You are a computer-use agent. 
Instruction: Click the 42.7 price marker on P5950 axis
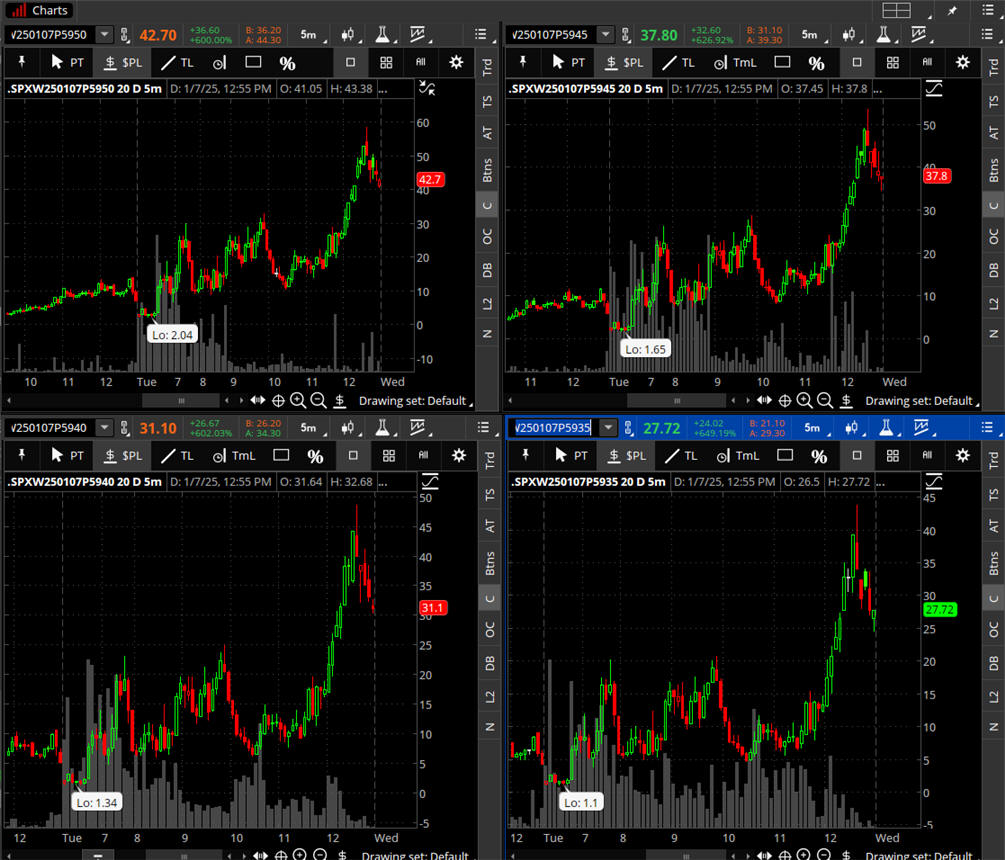(430, 179)
